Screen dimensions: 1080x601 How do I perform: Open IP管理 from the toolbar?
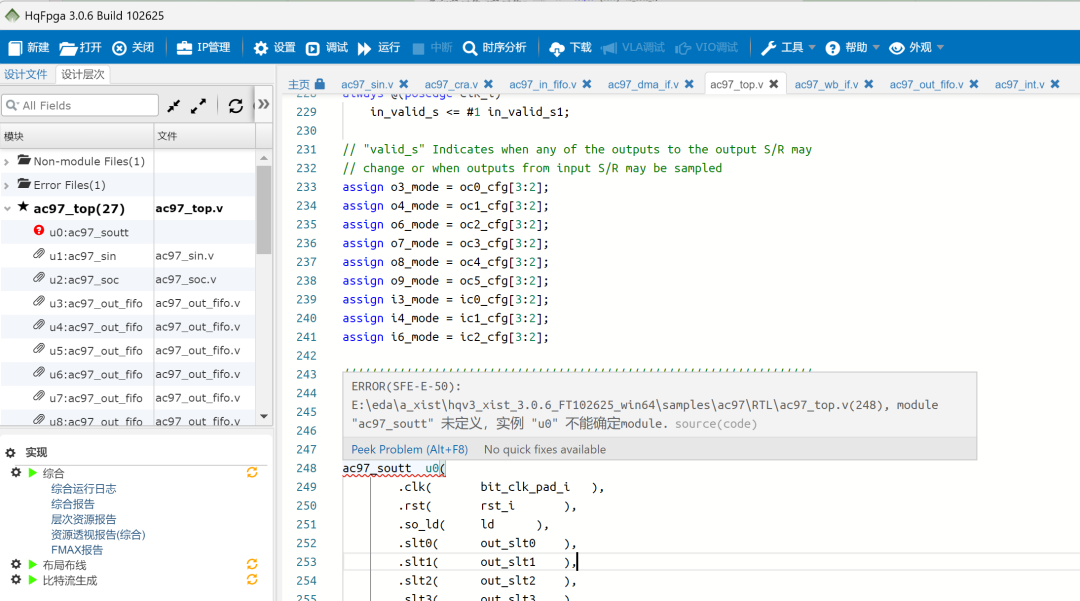[x=203, y=48]
